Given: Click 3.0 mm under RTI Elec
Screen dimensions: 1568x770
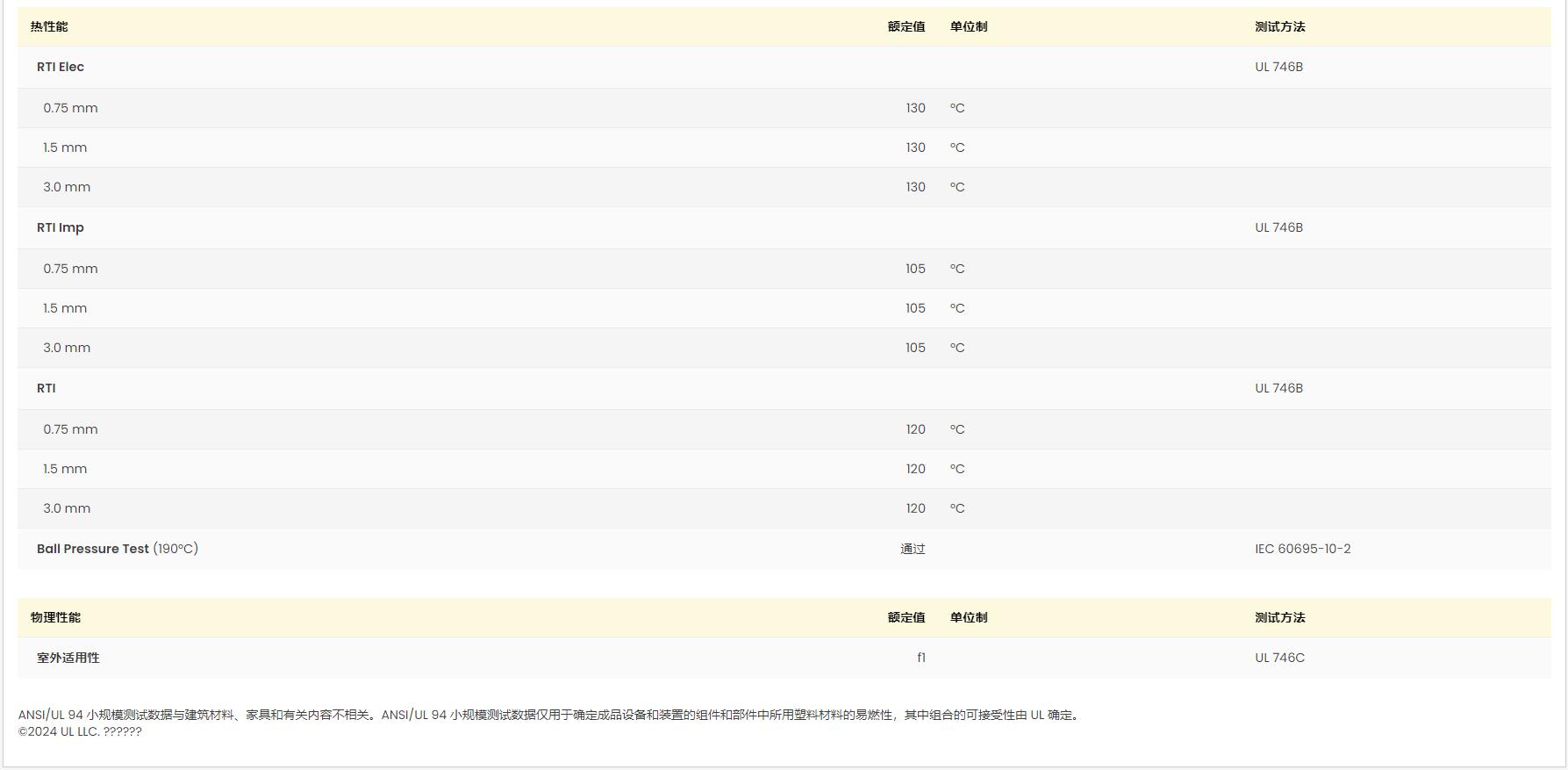Looking at the screenshot, I should point(67,187).
